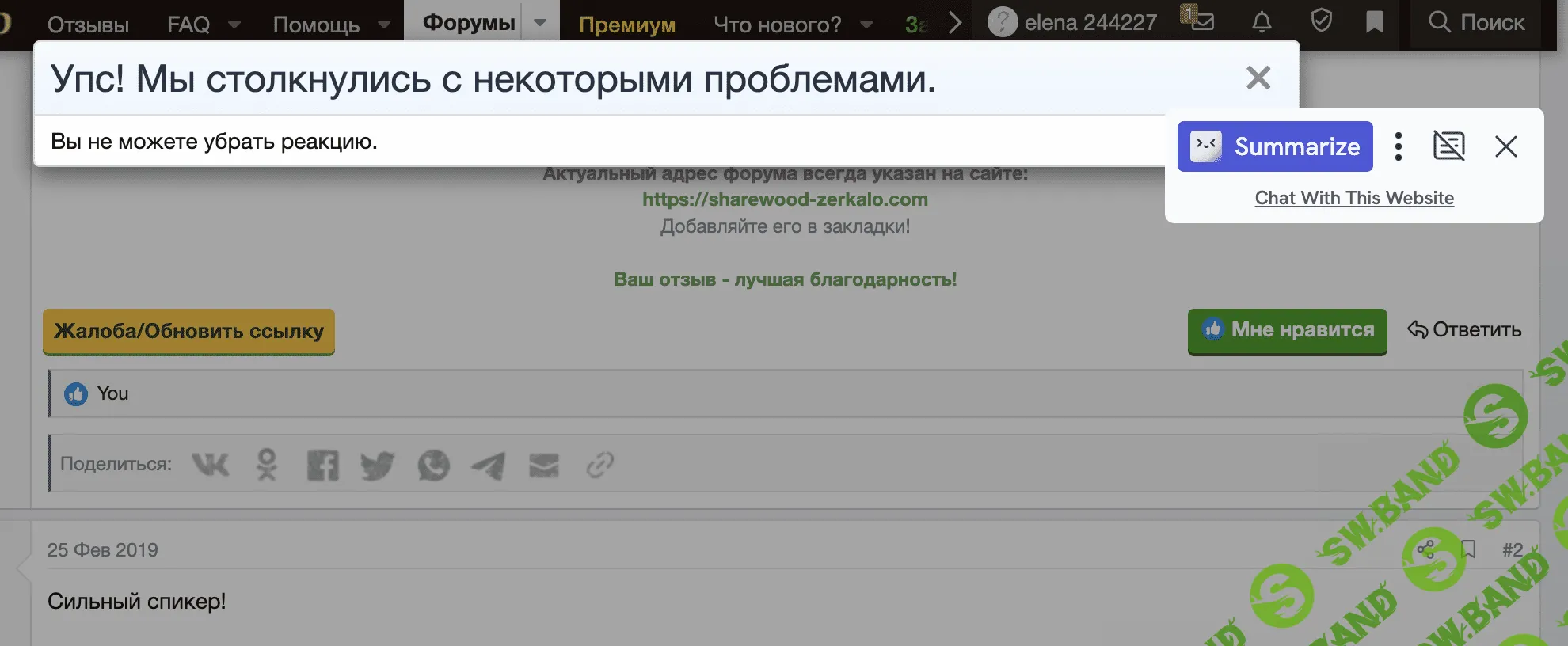
Task: Go to Отзывы in navigation bar
Action: coord(88,25)
